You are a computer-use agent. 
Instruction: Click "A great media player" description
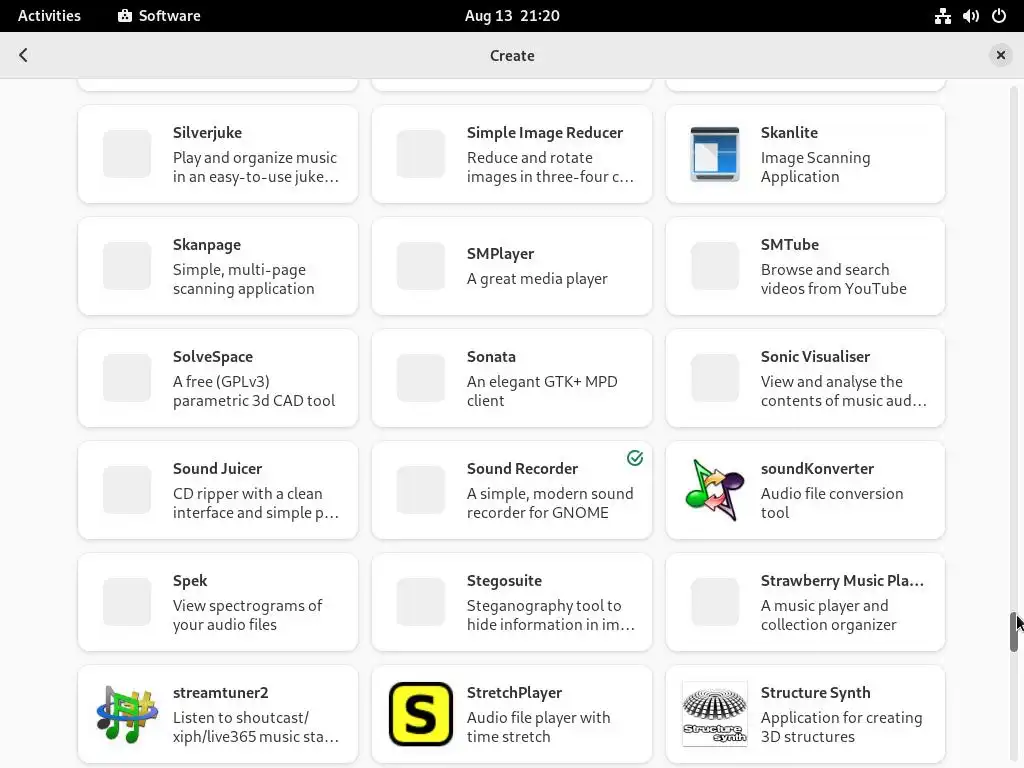pyautogui.click(x=537, y=279)
